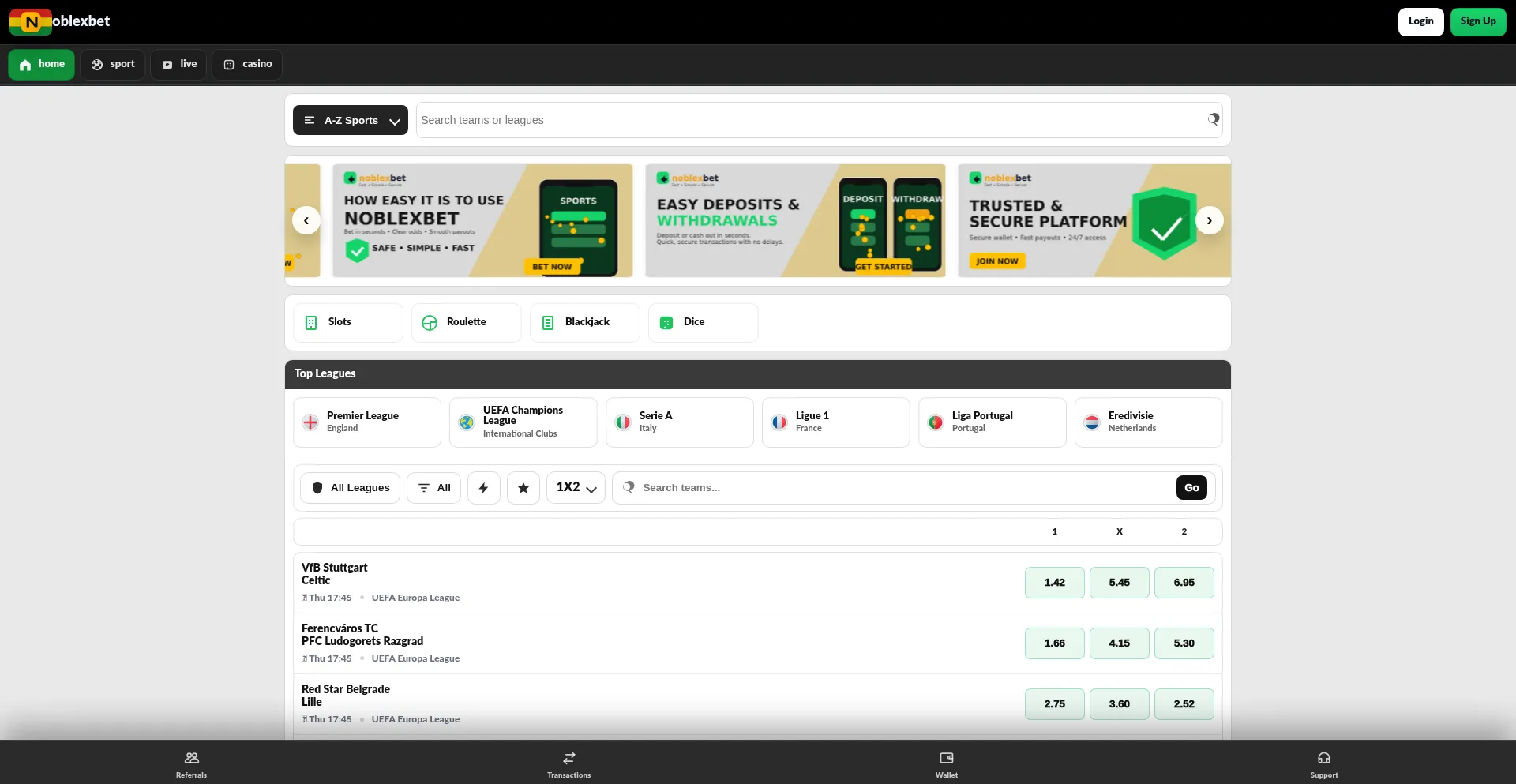1516x784 pixels.
Task: Click the green Dice icon
Action: (666, 323)
